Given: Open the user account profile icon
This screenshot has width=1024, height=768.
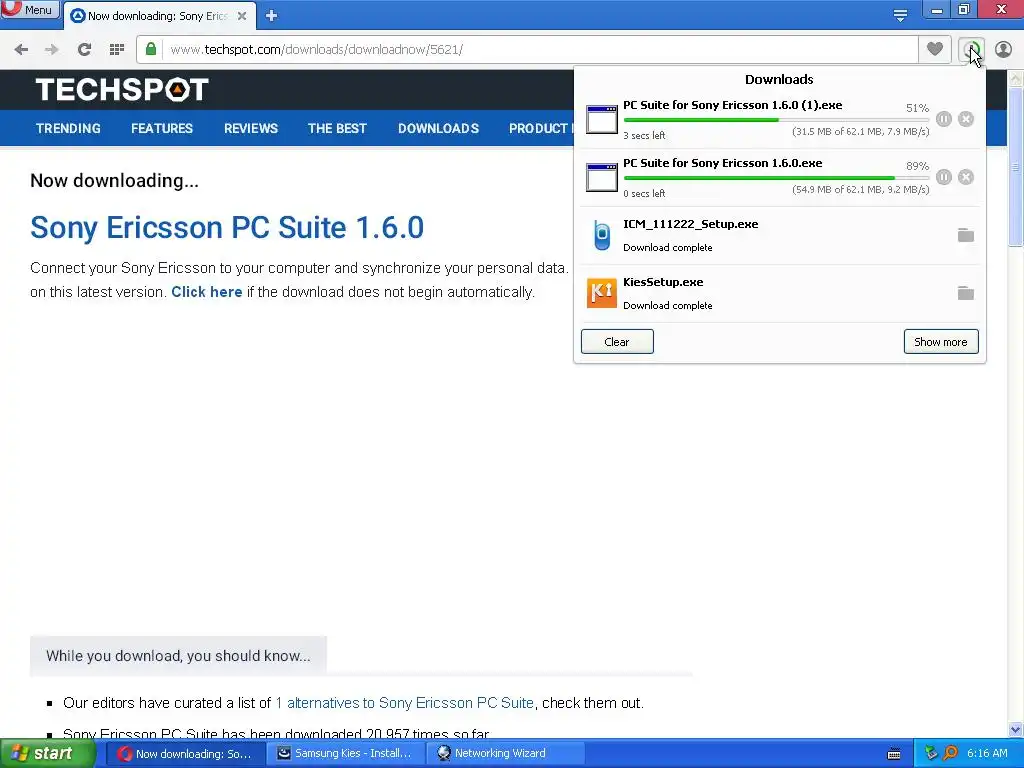Looking at the screenshot, I should 1003,50.
